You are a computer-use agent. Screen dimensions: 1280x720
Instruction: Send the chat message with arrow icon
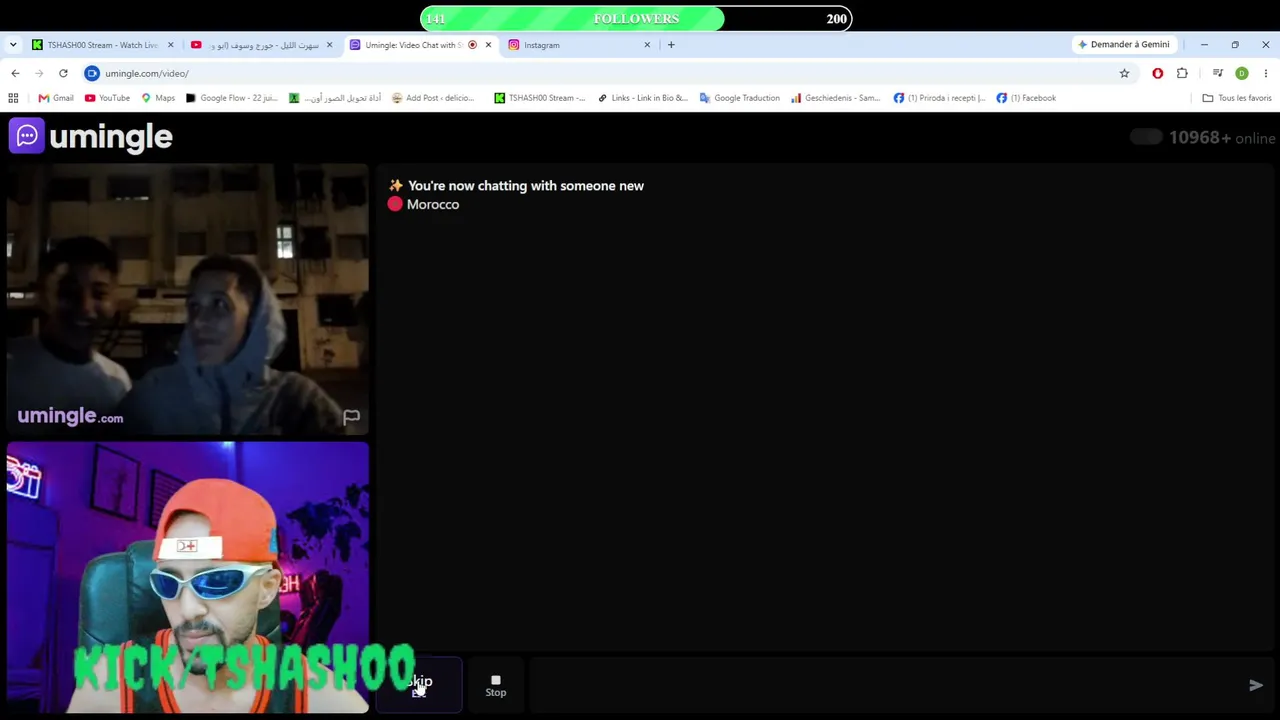[x=1256, y=685]
